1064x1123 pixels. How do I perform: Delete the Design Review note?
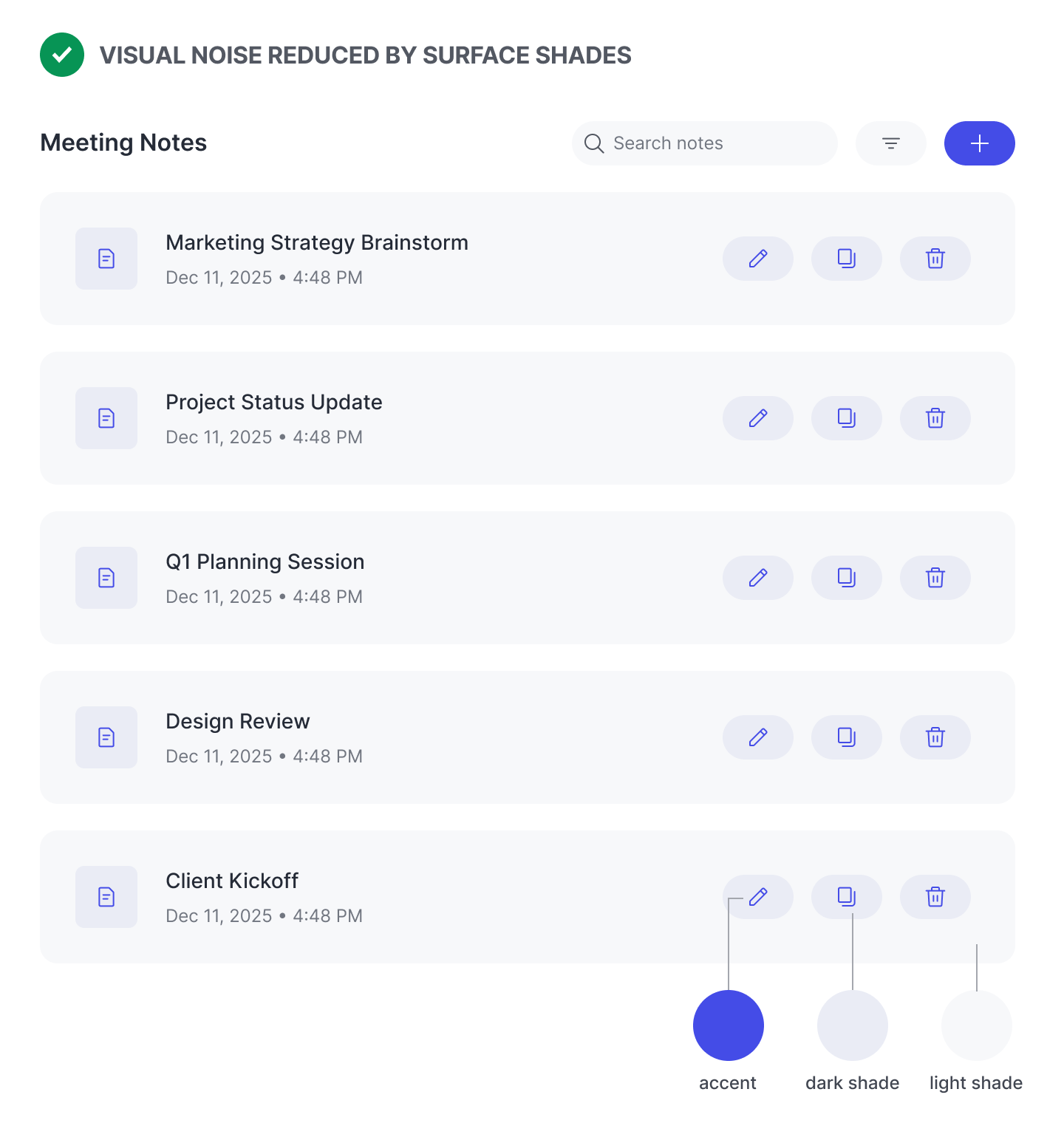935,737
